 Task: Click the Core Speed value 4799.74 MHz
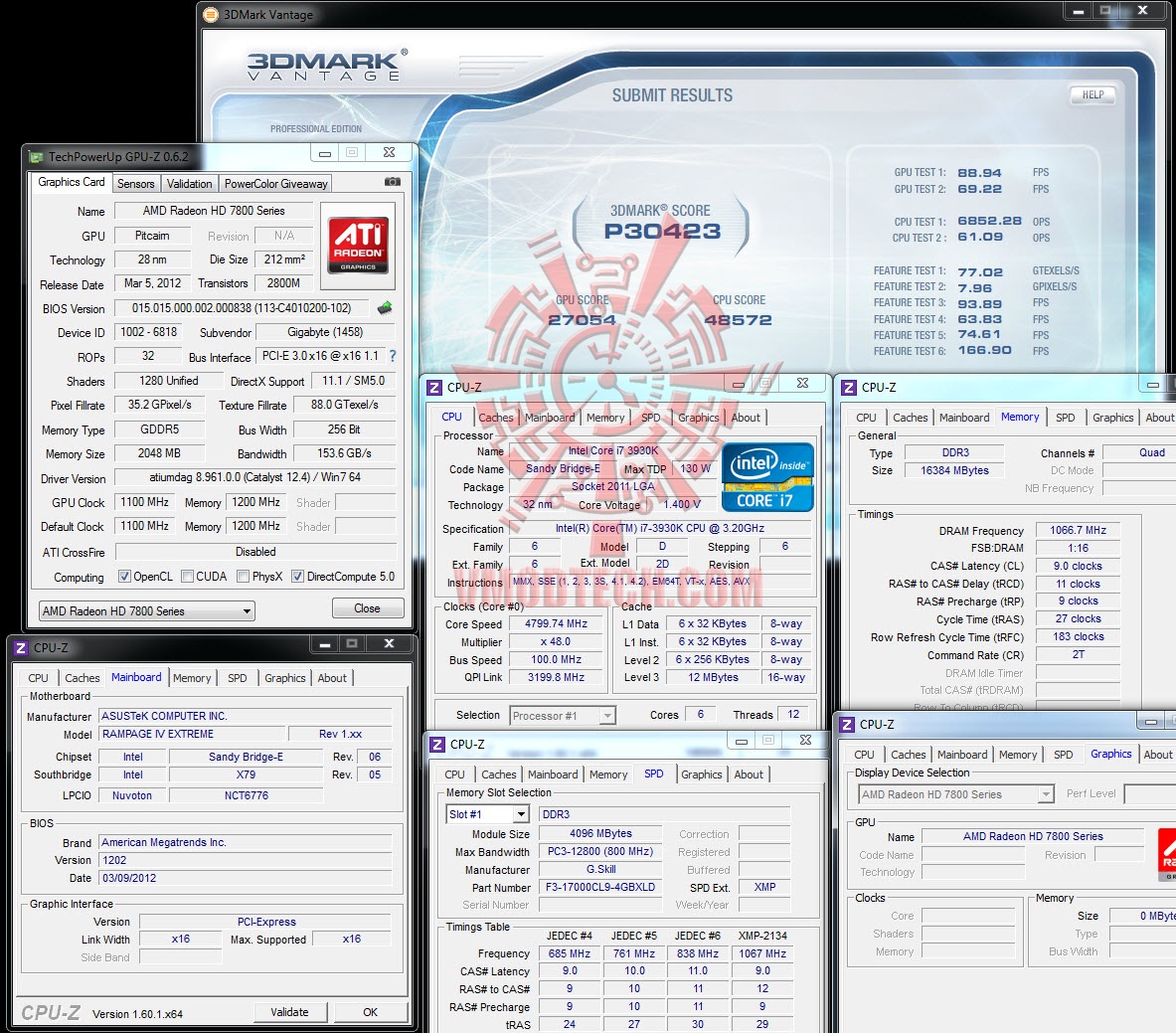(556, 624)
